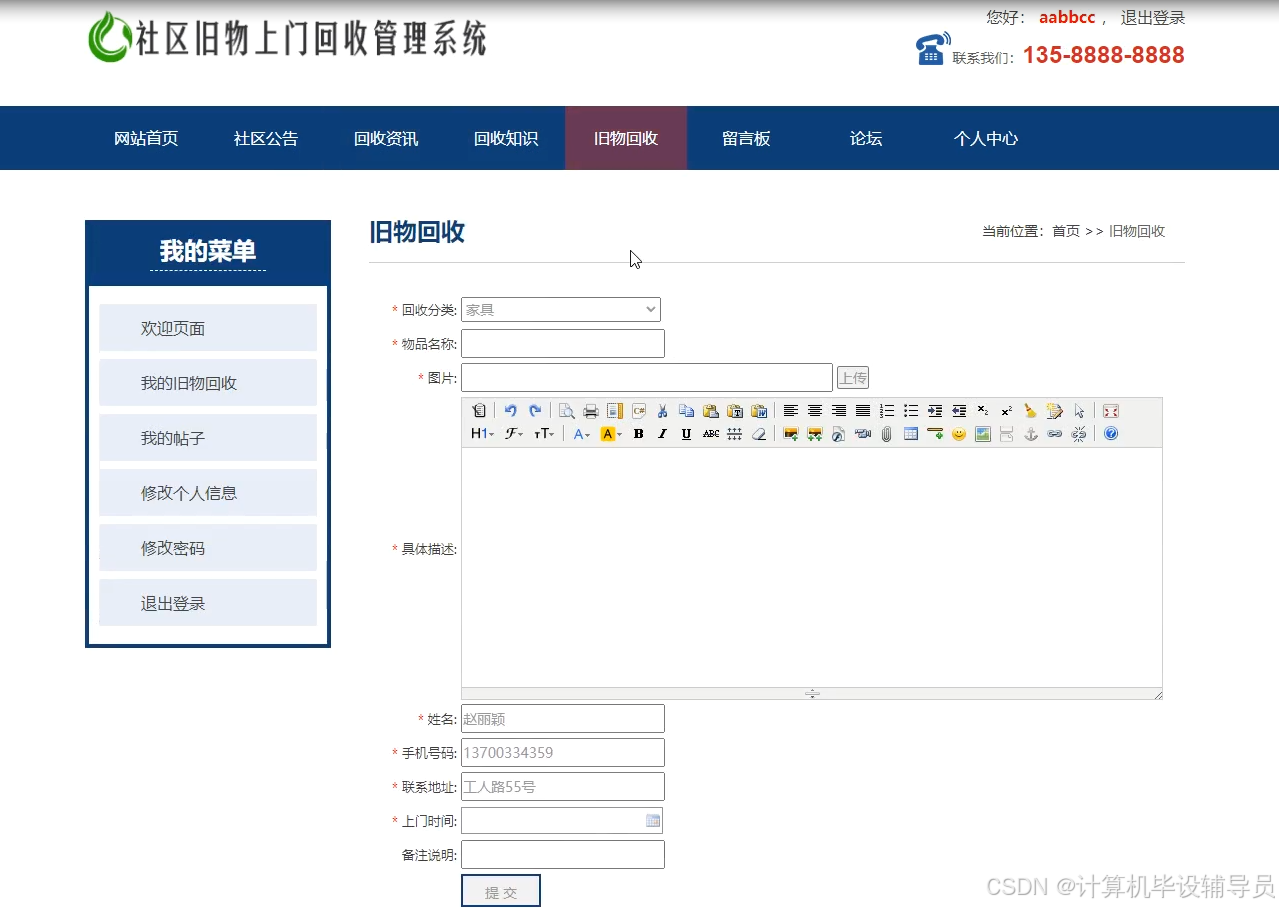The width and height of the screenshot is (1279, 908).
Task: Insert a table in the editor
Action: point(911,434)
